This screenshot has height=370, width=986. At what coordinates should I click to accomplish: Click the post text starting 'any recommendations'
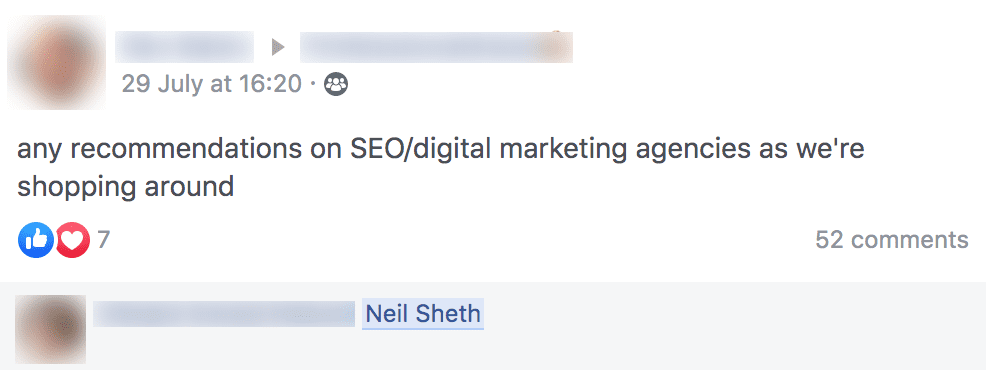click(x=441, y=168)
